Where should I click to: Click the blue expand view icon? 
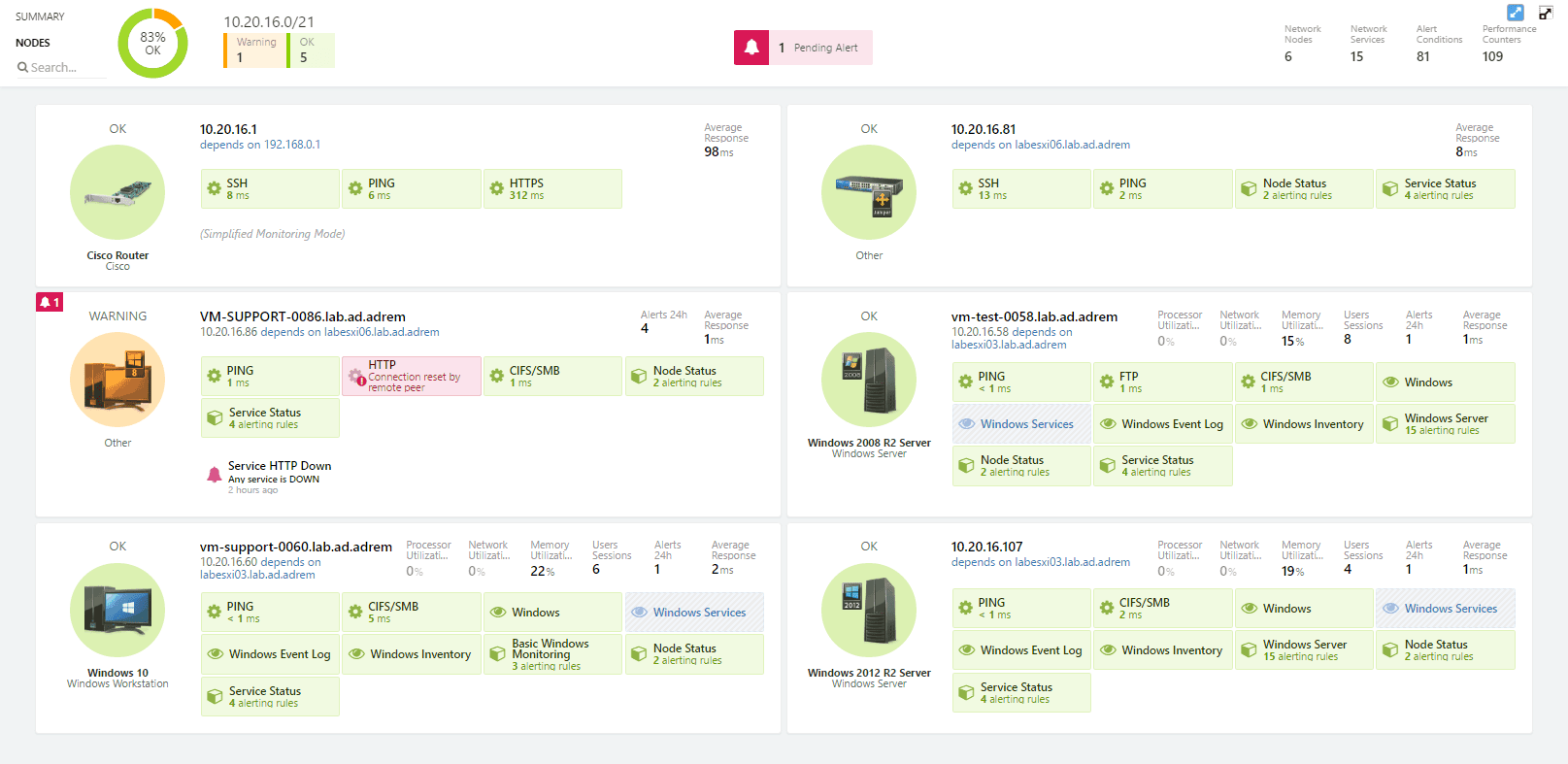click(1516, 13)
